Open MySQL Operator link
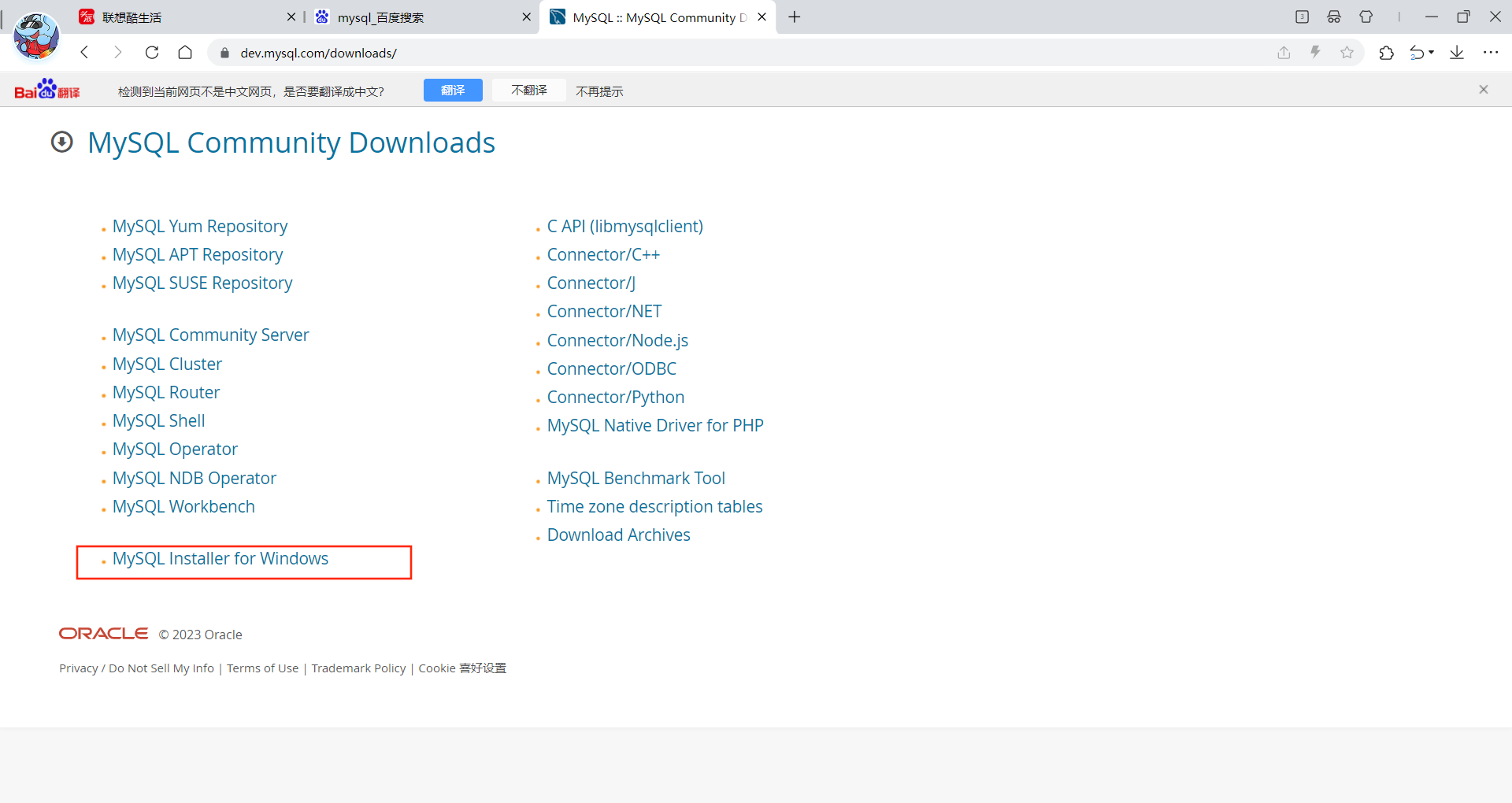1512x803 pixels. (x=175, y=449)
